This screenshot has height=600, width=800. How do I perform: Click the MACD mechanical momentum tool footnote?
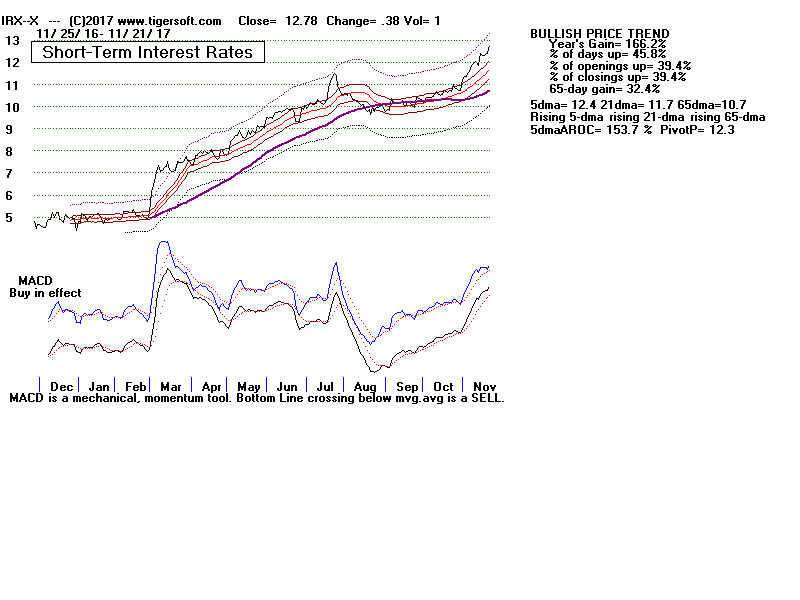(x=257, y=397)
